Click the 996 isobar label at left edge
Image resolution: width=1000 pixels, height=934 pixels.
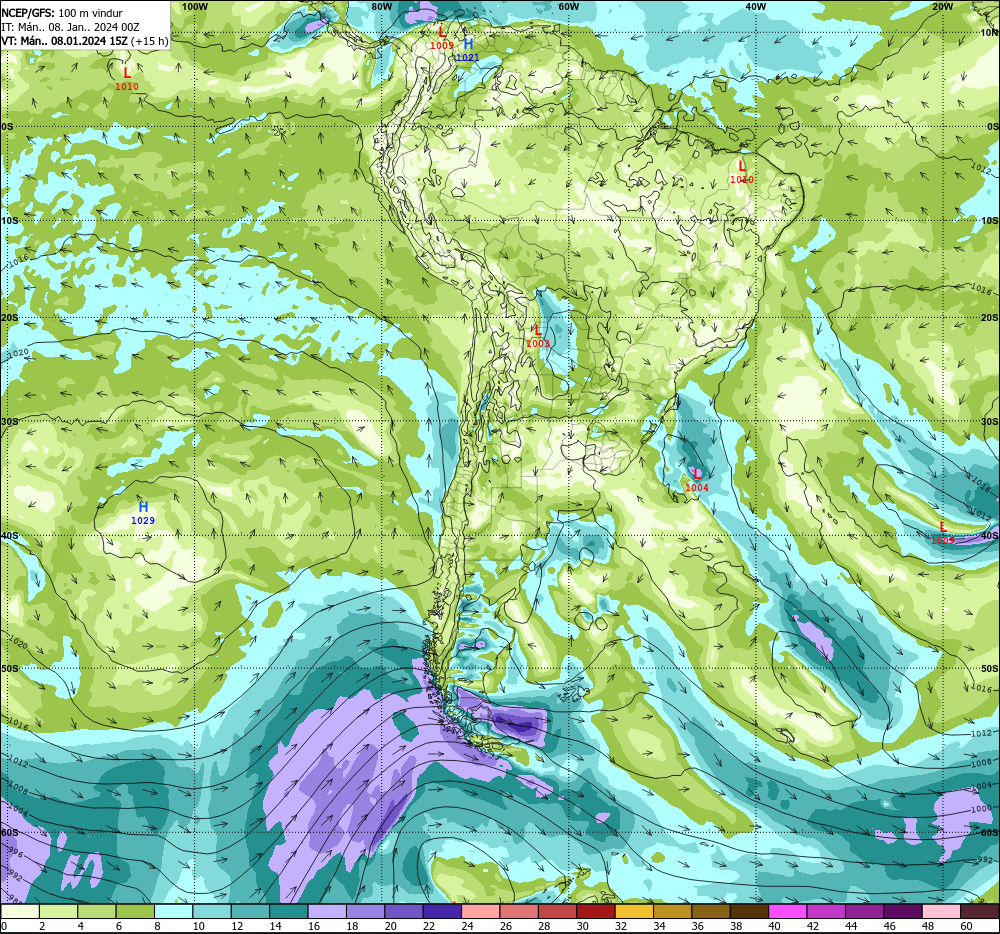pyautogui.click(x=14, y=854)
